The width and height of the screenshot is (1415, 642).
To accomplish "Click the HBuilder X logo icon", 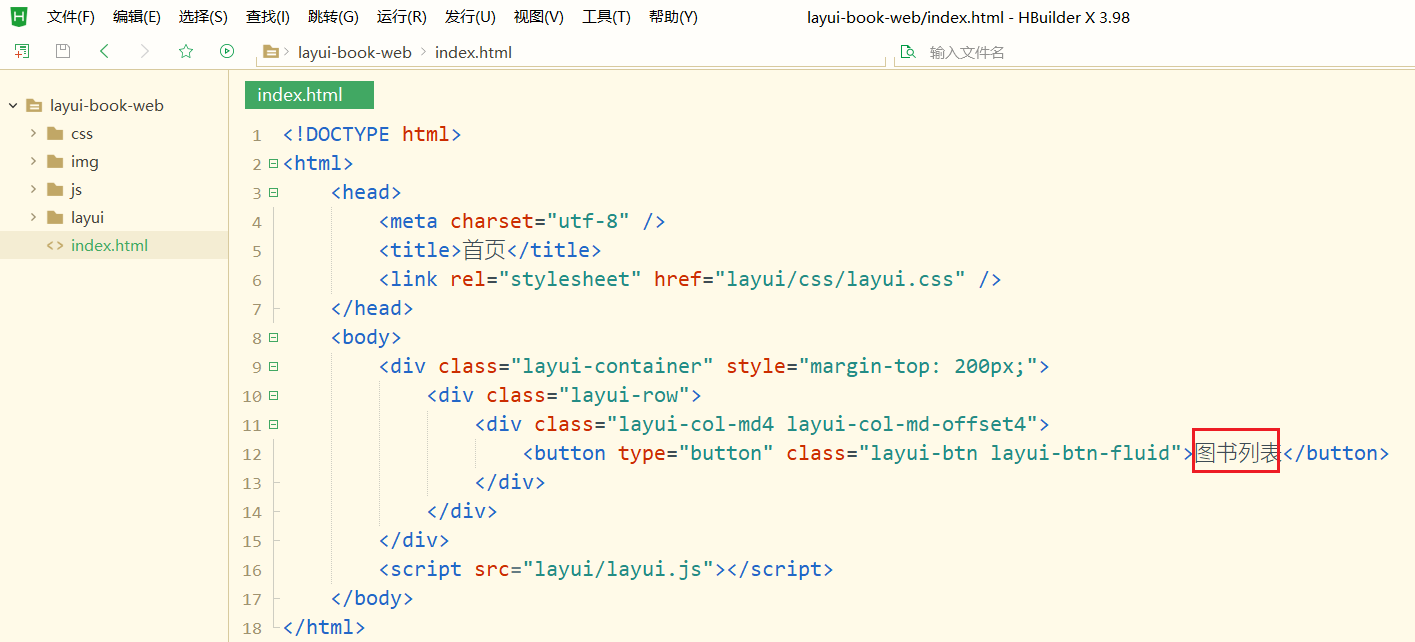I will click(x=19, y=16).
